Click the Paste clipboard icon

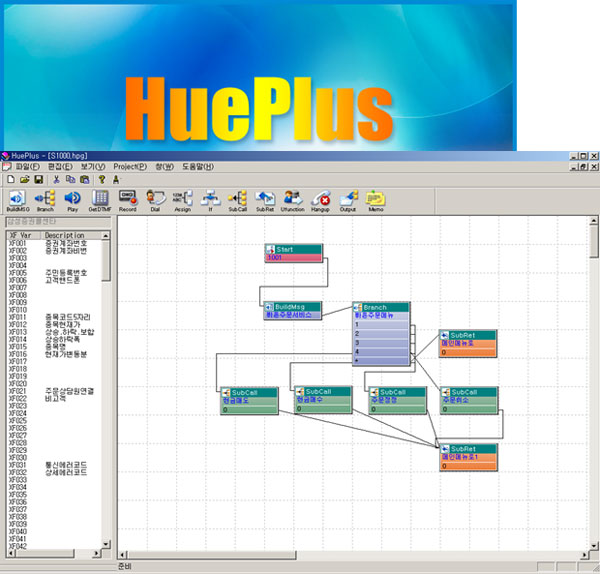(x=85, y=179)
